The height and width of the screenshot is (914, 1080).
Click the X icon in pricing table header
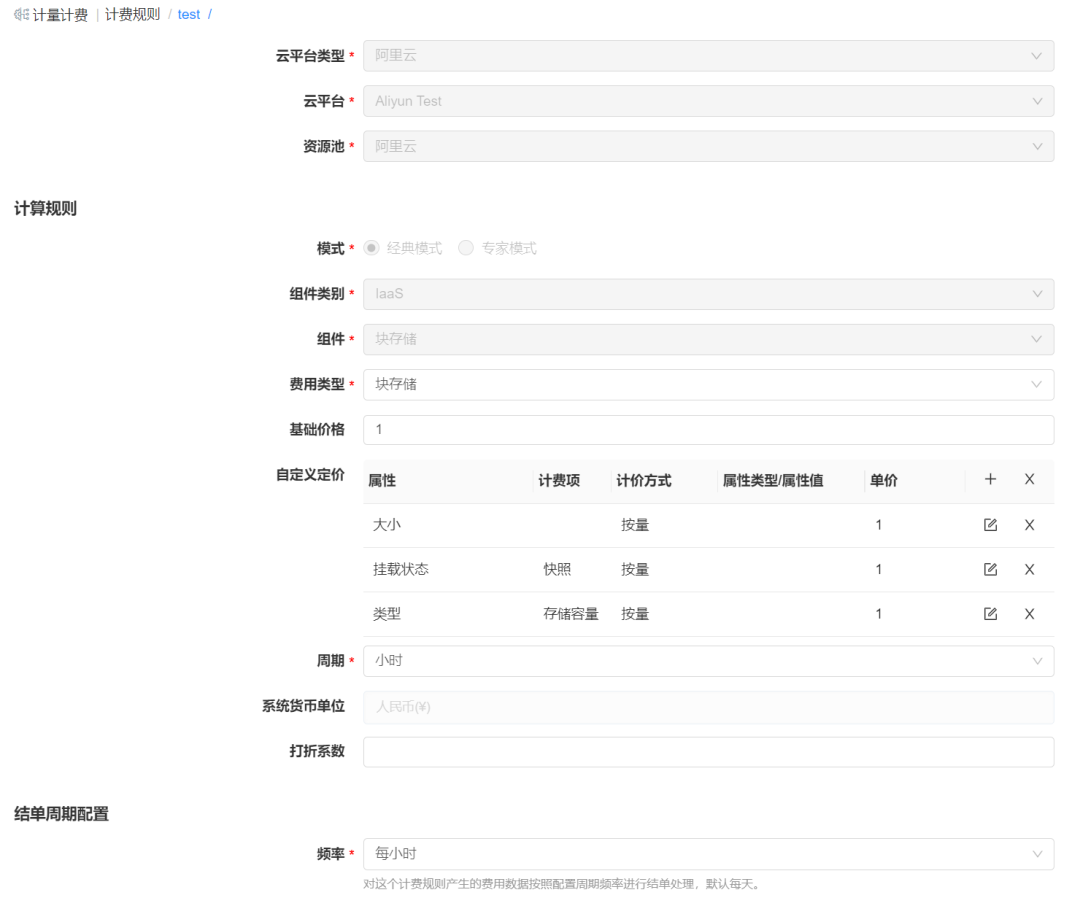pyautogui.click(x=1030, y=479)
